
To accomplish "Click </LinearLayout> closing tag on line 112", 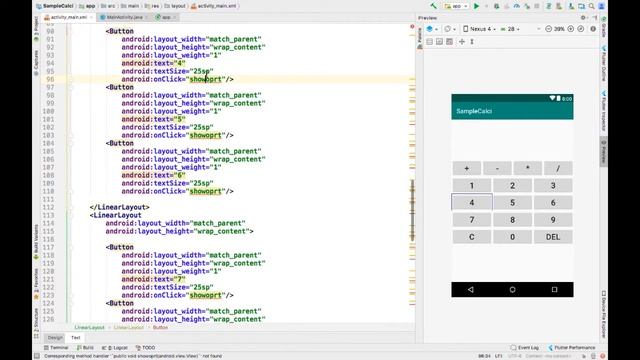I will coord(120,207).
